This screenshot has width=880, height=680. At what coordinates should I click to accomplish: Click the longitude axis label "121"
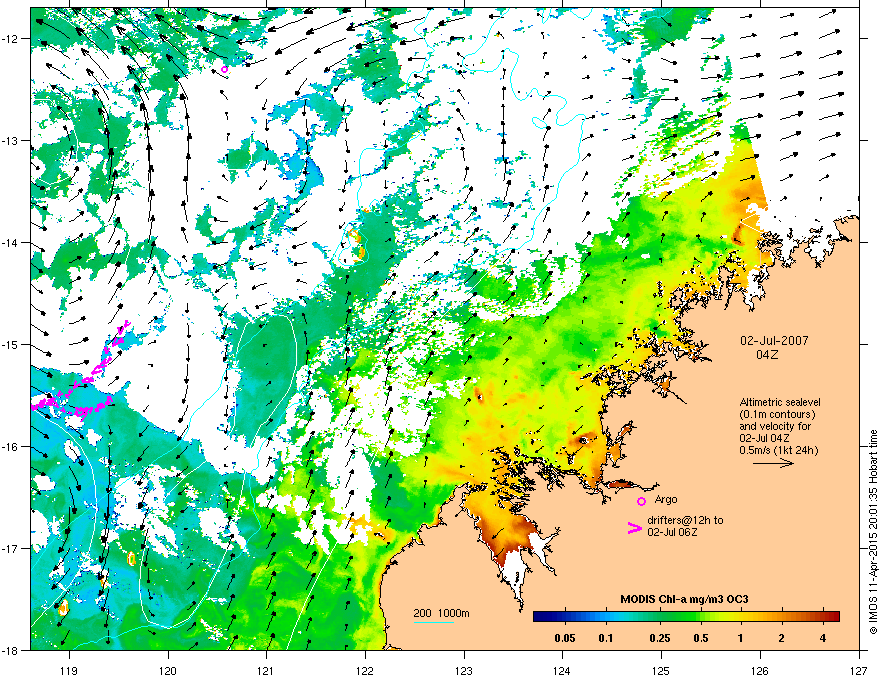tap(266, 670)
